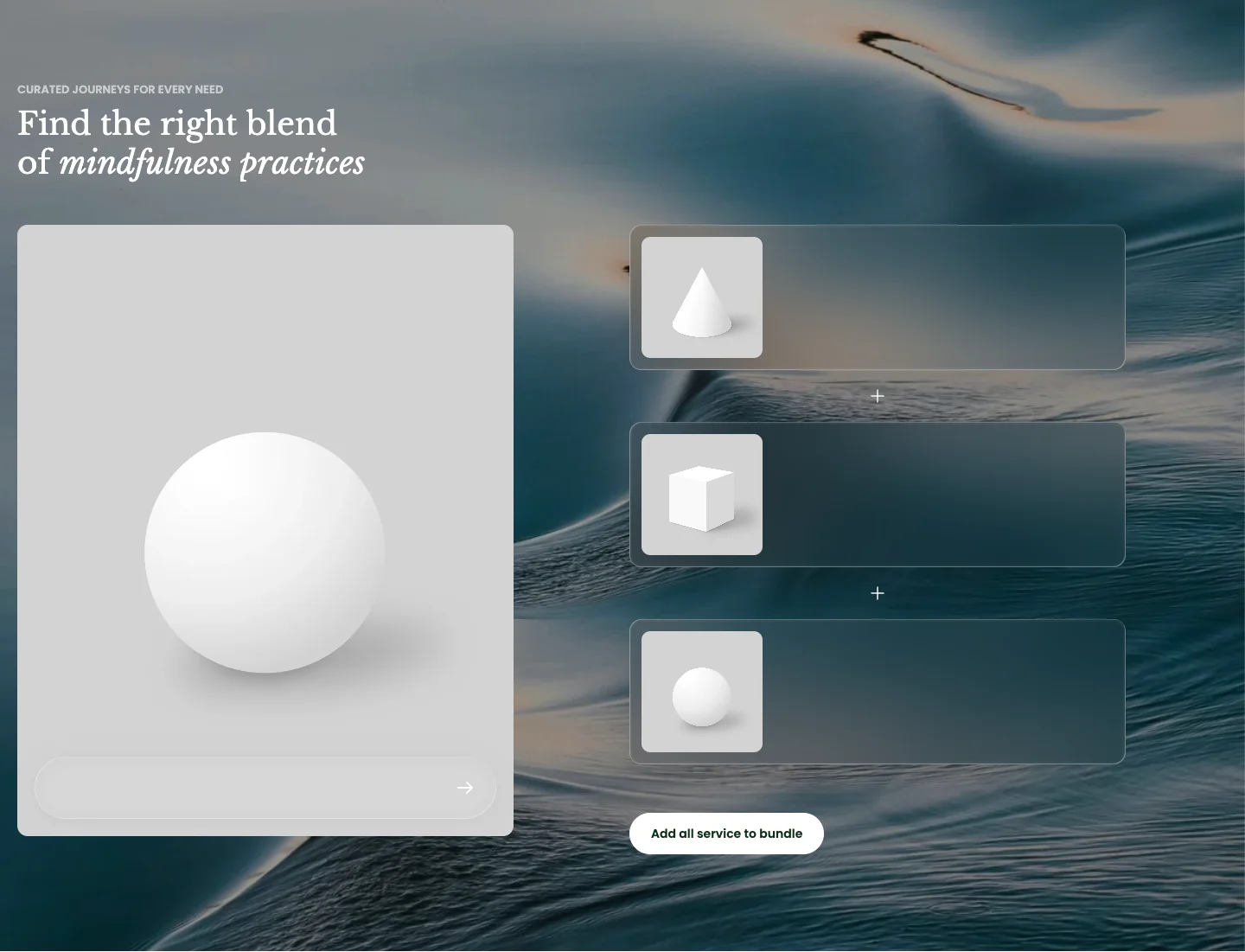The image size is (1245, 952).
Task: Click the plus icon between cube and sphere cards
Action: (878, 593)
